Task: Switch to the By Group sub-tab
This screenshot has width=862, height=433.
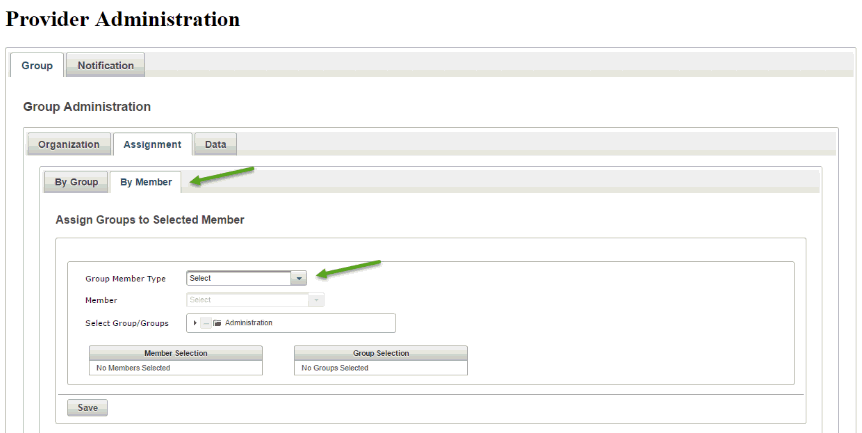Action: tap(76, 182)
